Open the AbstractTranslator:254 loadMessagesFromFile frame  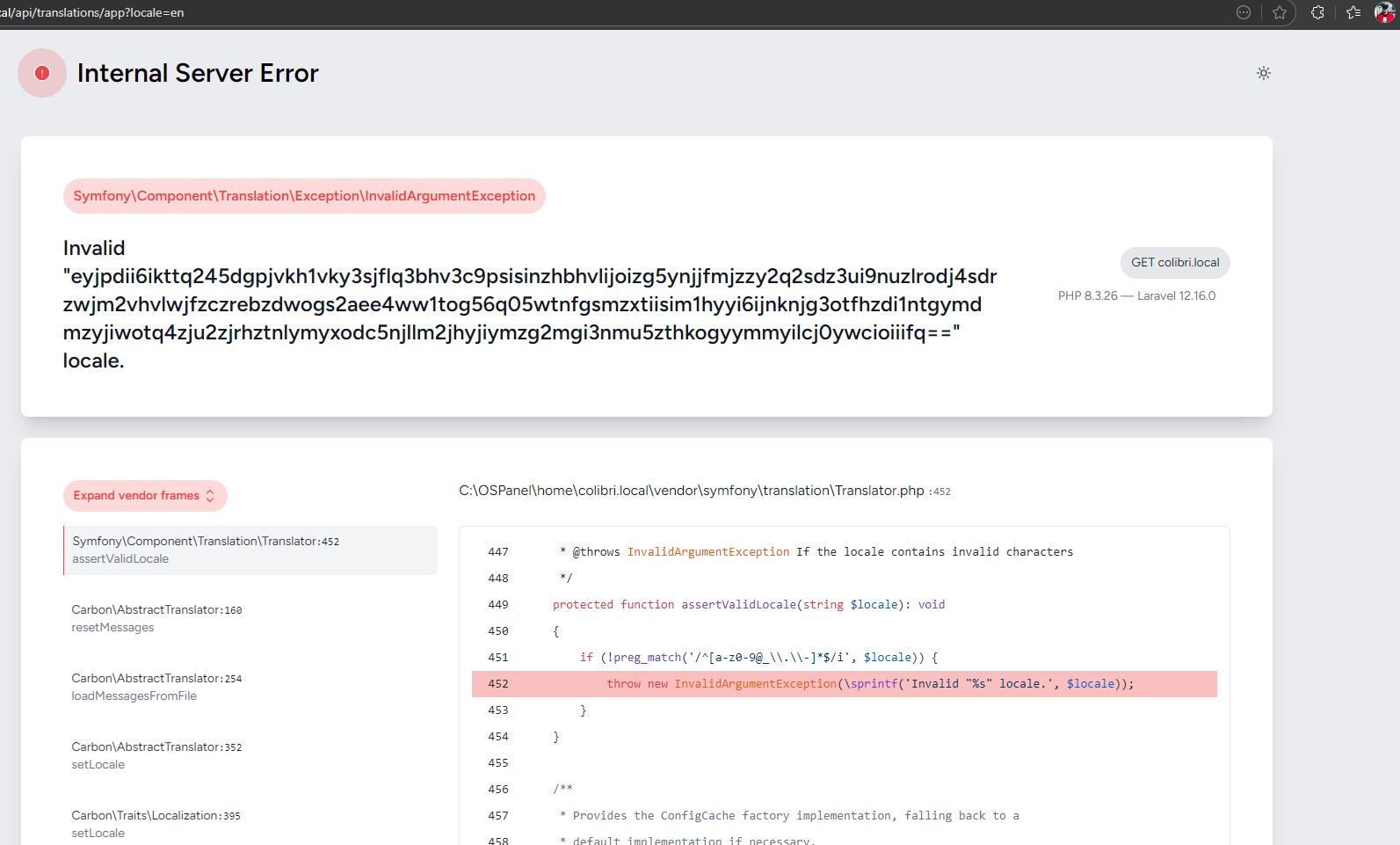(250, 687)
